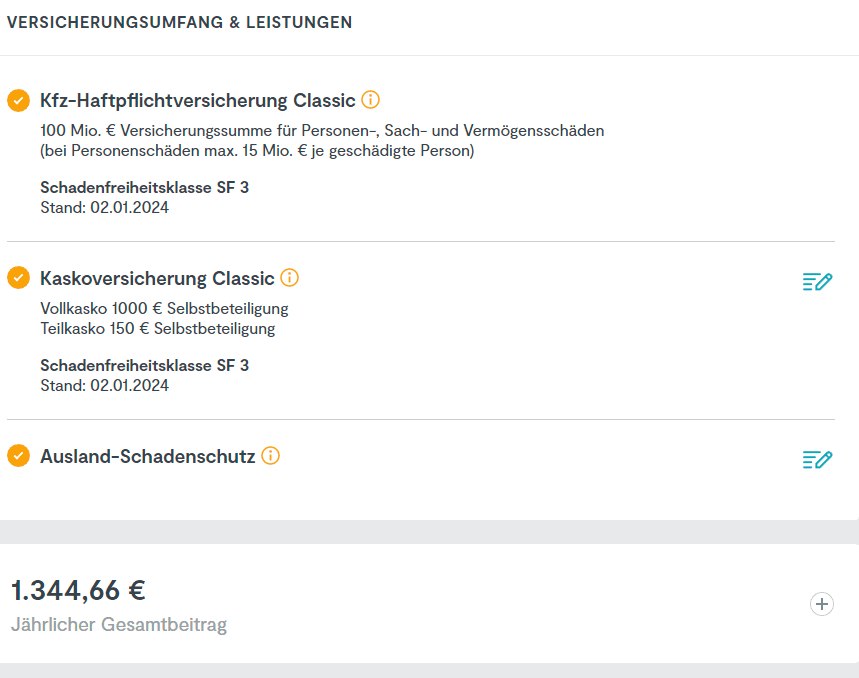Image resolution: width=859 pixels, height=678 pixels.
Task: Click the Jährlicher Gesamtbeitrag label
Action: (x=119, y=624)
